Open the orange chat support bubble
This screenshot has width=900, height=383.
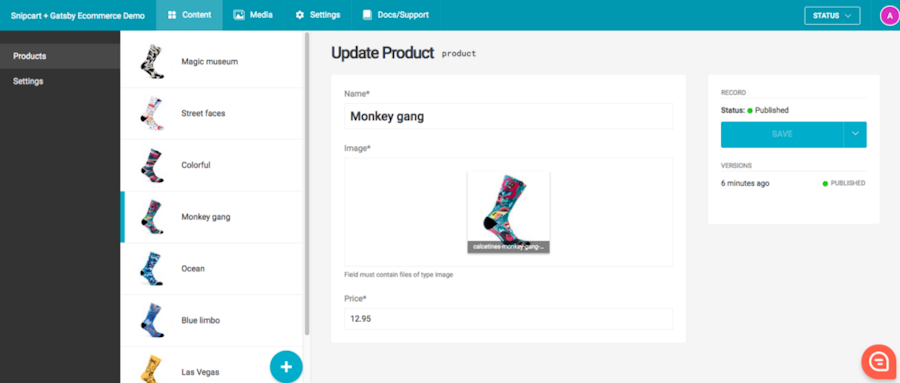coord(878,361)
